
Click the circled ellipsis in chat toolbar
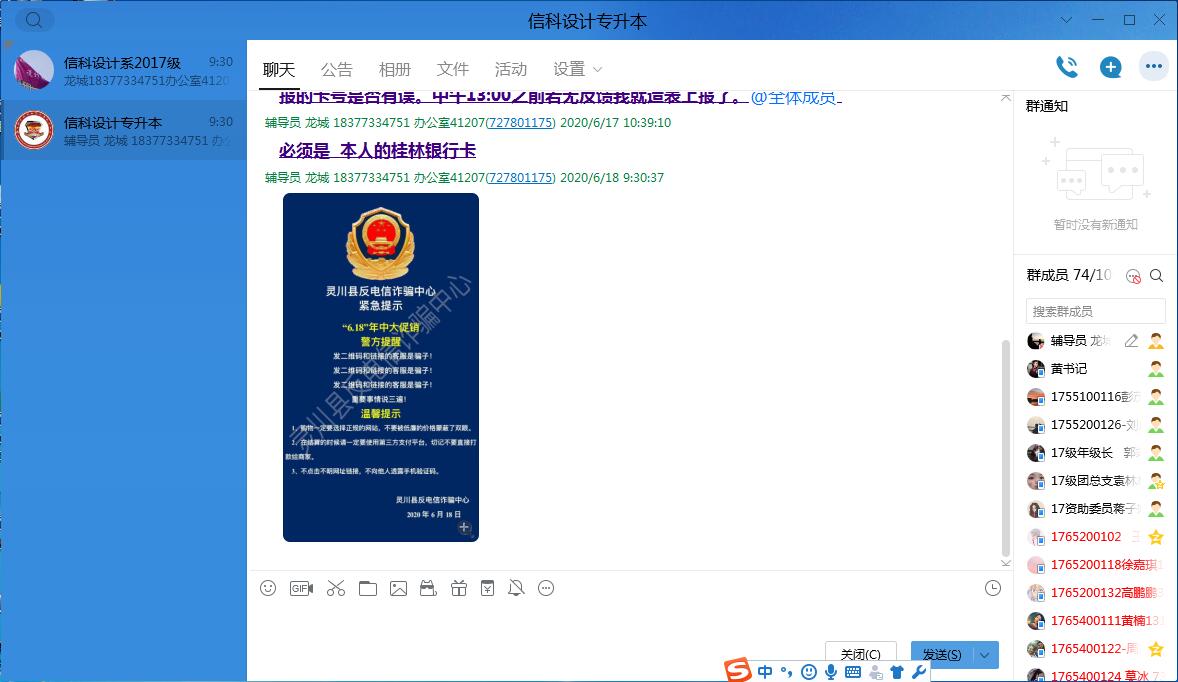pos(546,588)
